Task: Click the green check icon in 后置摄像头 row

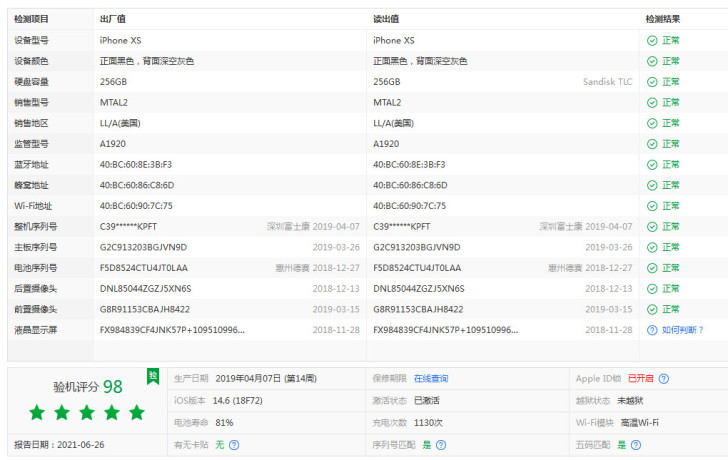Action: pyautogui.click(x=652, y=289)
